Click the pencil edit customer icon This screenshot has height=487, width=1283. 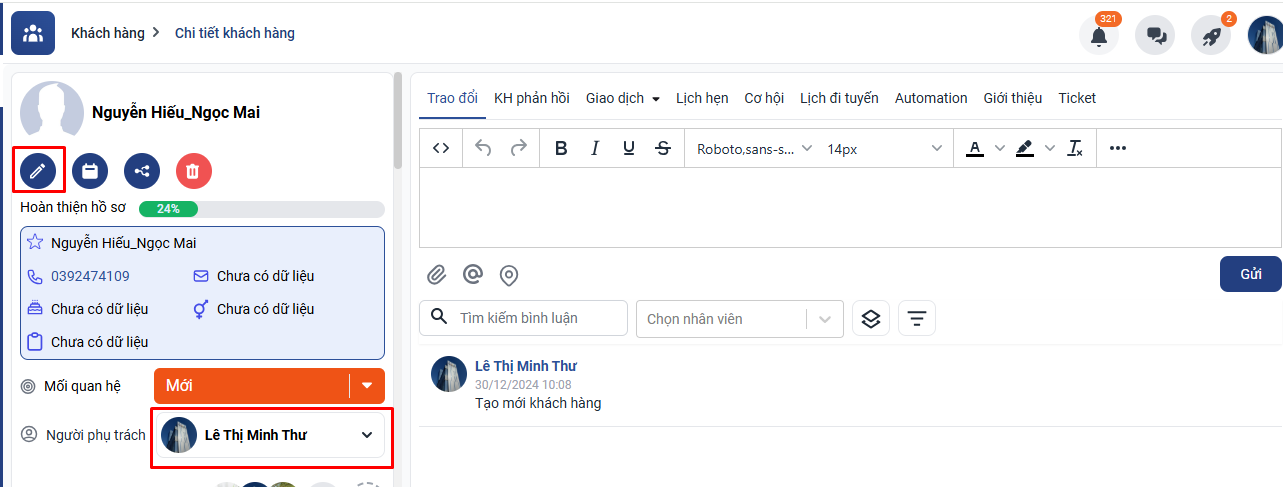click(x=38, y=171)
